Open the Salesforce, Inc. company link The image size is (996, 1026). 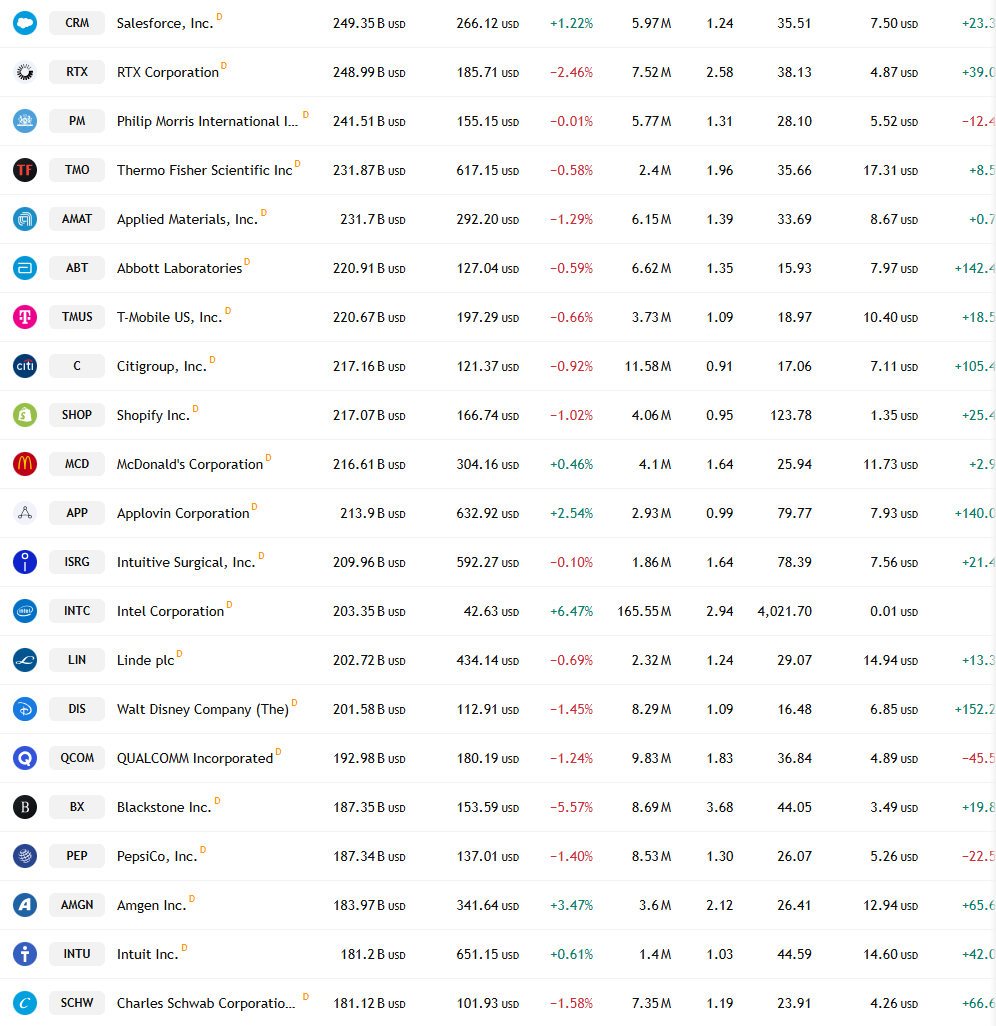(x=165, y=24)
